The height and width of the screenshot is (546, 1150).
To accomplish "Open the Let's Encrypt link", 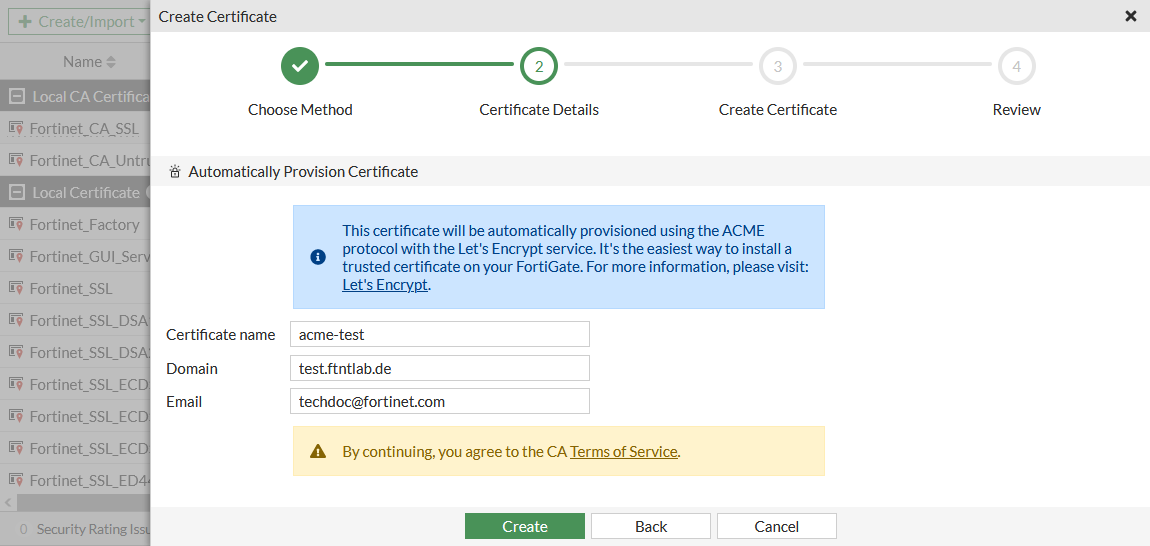I will point(384,285).
